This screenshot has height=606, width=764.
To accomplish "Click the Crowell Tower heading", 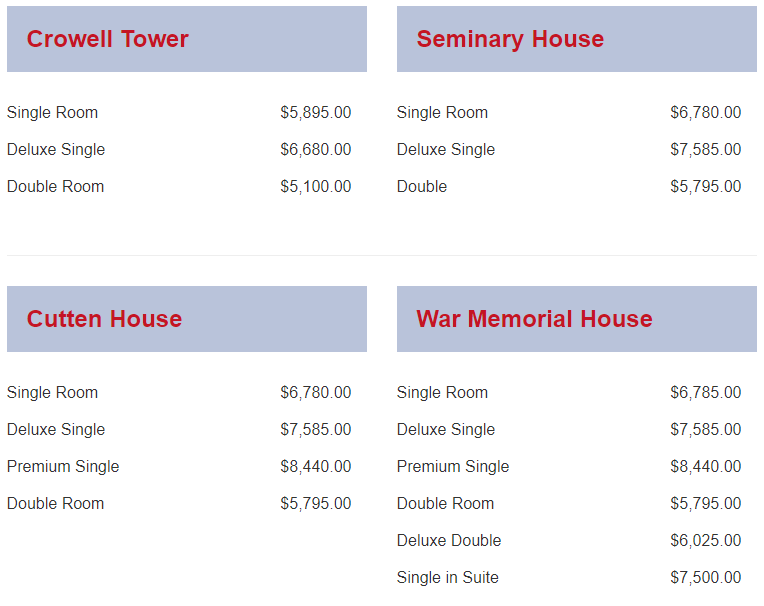I will click(x=108, y=39).
